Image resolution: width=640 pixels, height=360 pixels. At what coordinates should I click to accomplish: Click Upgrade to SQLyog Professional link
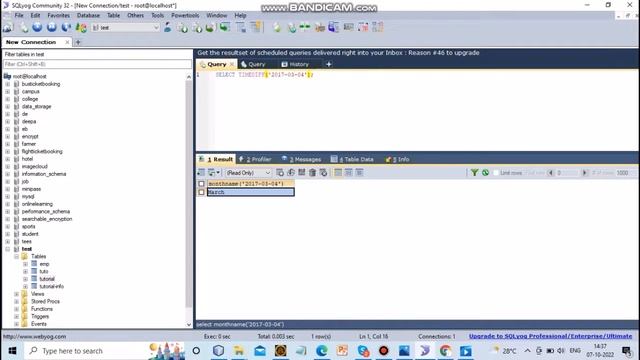coord(550,336)
